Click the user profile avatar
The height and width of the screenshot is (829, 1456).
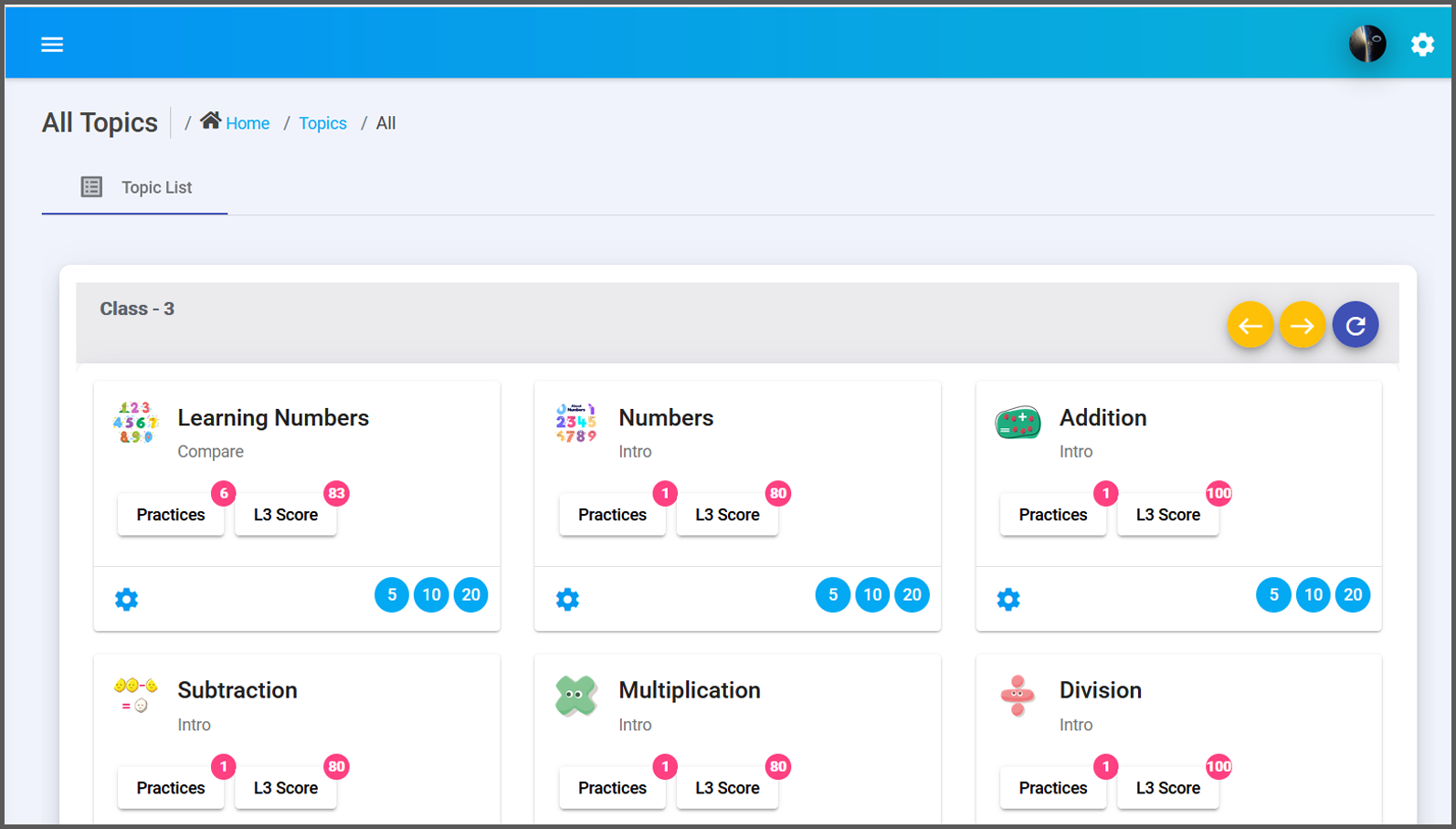[x=1366, y=44]
